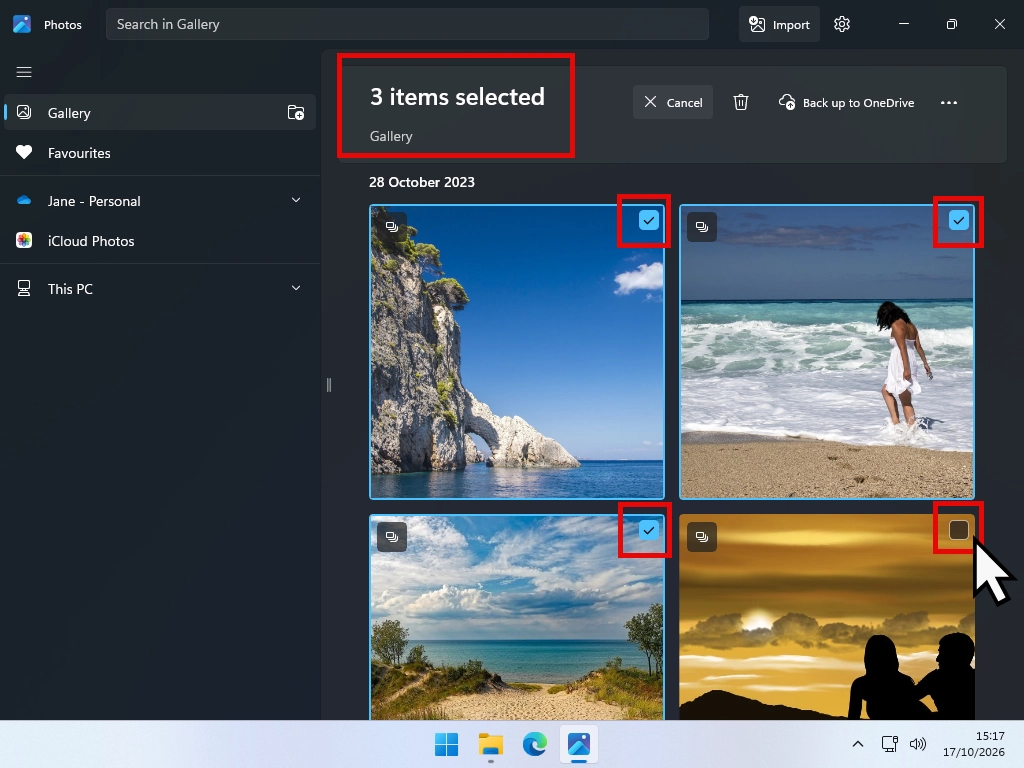The height and width of the screenshot is (768, 1024).
Task: Open the woman in white dress thumbnail
Action: 827,352
